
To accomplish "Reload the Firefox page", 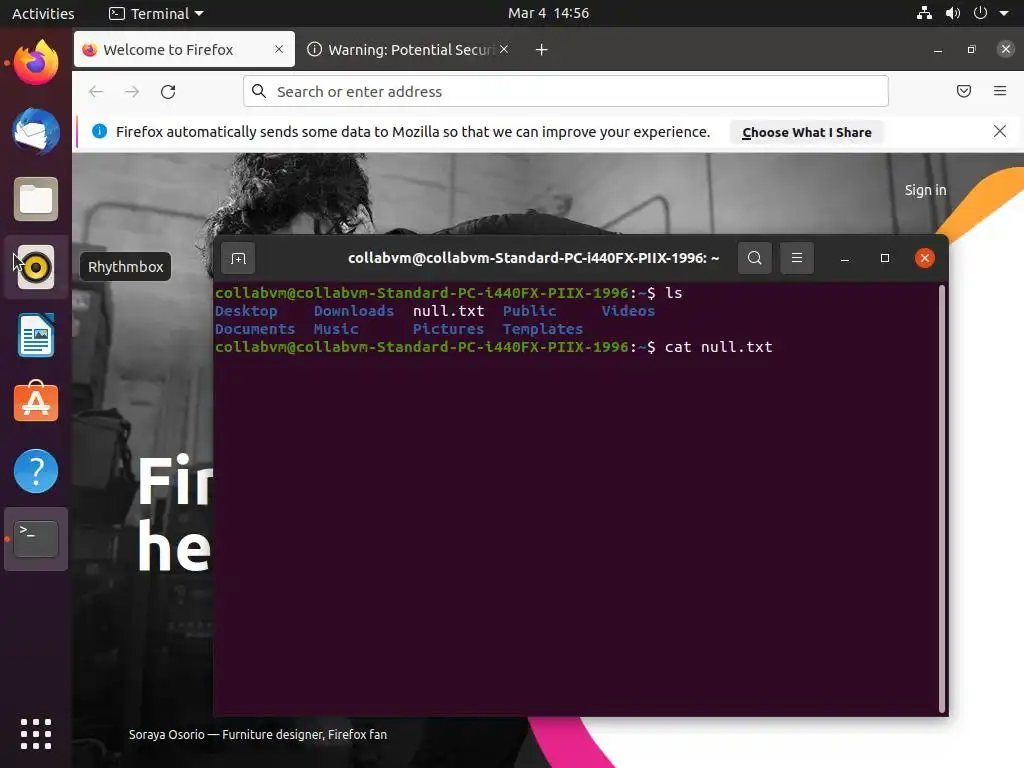I will (168, 91).
